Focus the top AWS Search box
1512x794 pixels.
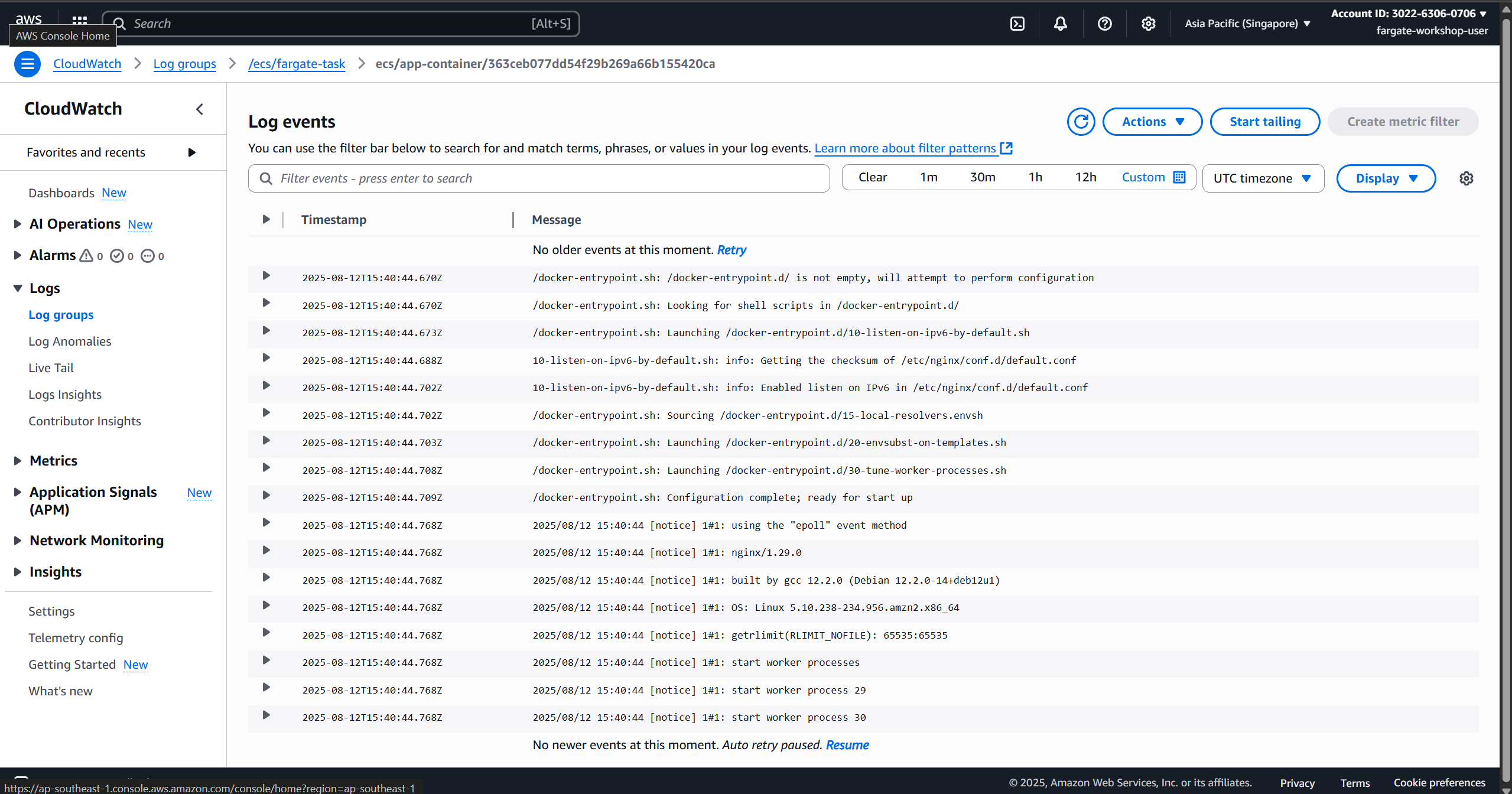pyautogui.click(x=341, y=24)
